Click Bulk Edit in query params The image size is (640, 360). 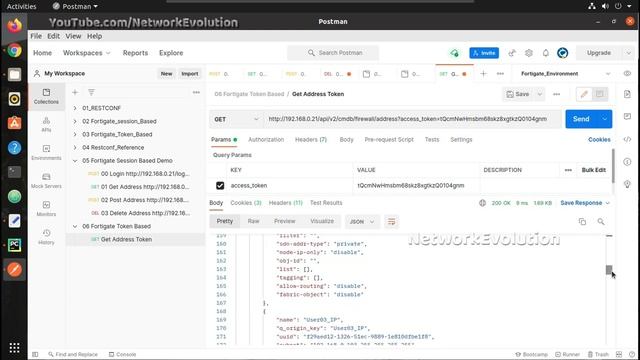coord(593,170)
